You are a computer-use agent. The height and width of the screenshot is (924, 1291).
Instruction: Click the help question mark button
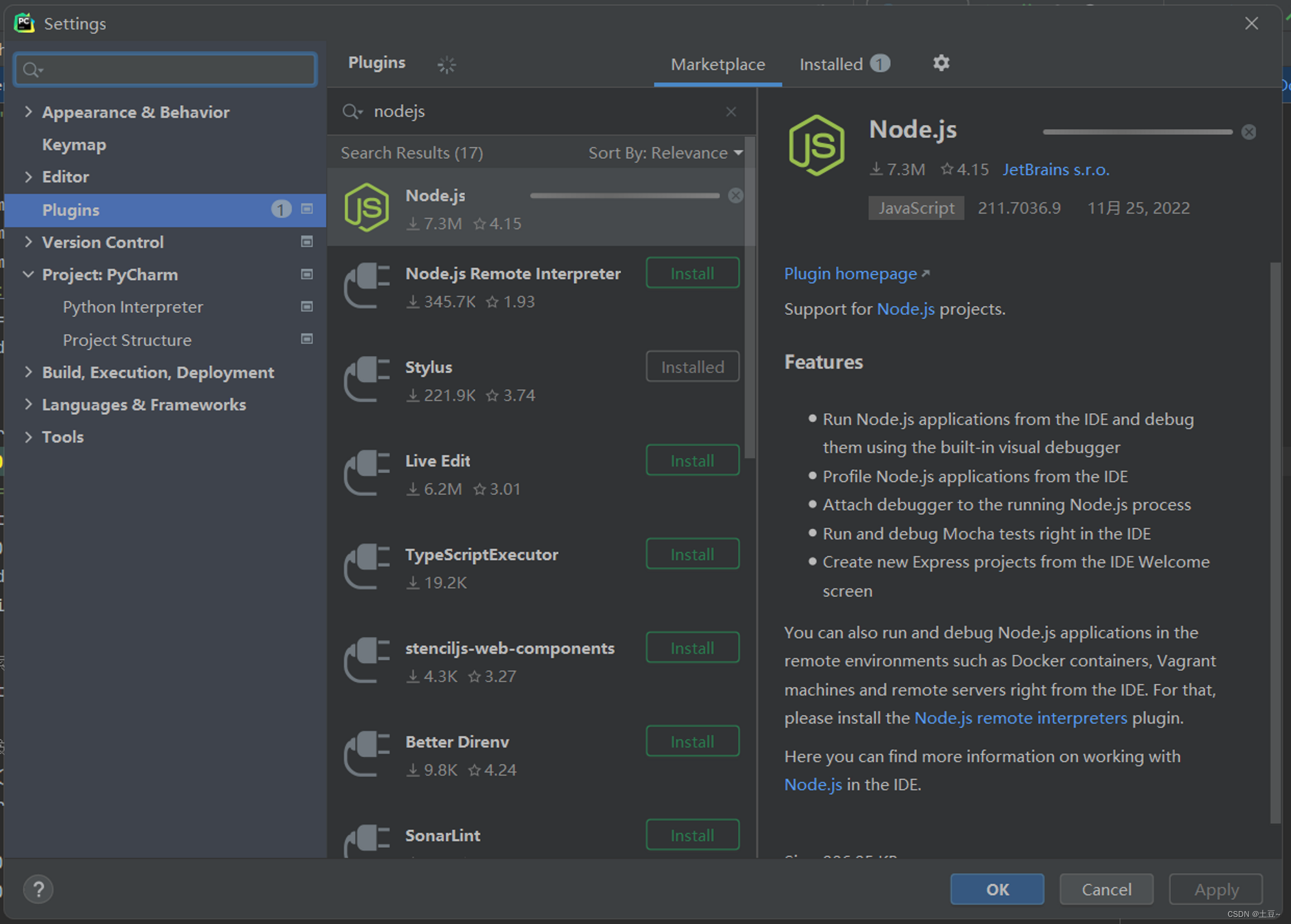(38, 889)
